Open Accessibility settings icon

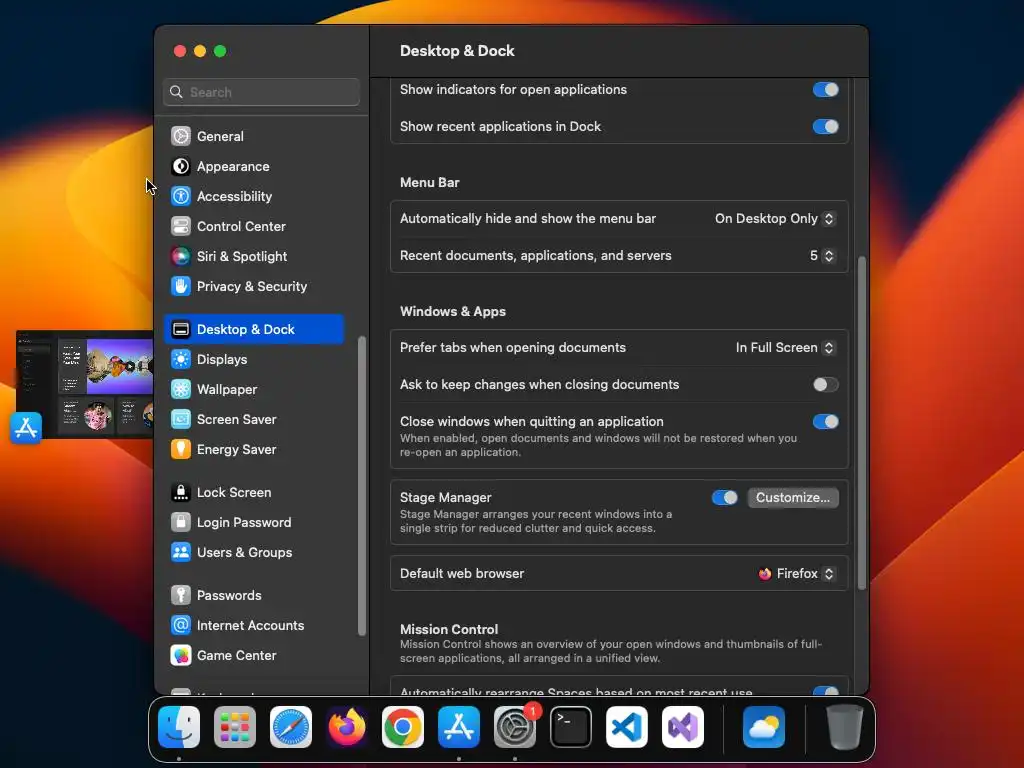(x=181, y=196)
